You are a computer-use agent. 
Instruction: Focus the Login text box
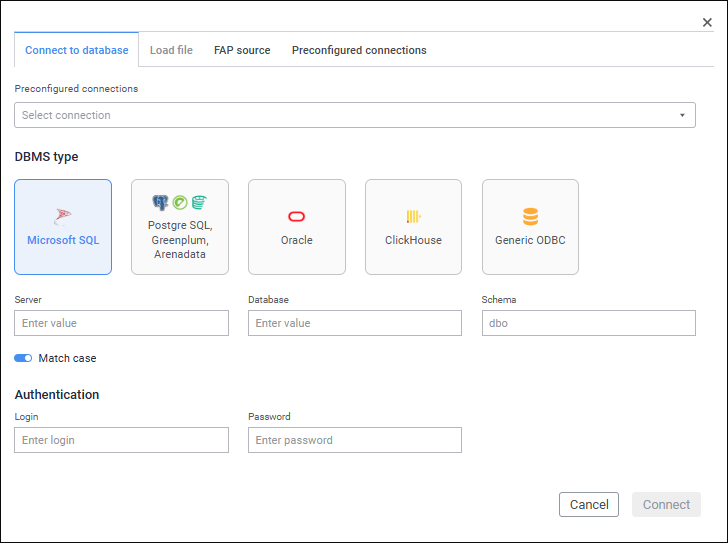tap(121, 440)
